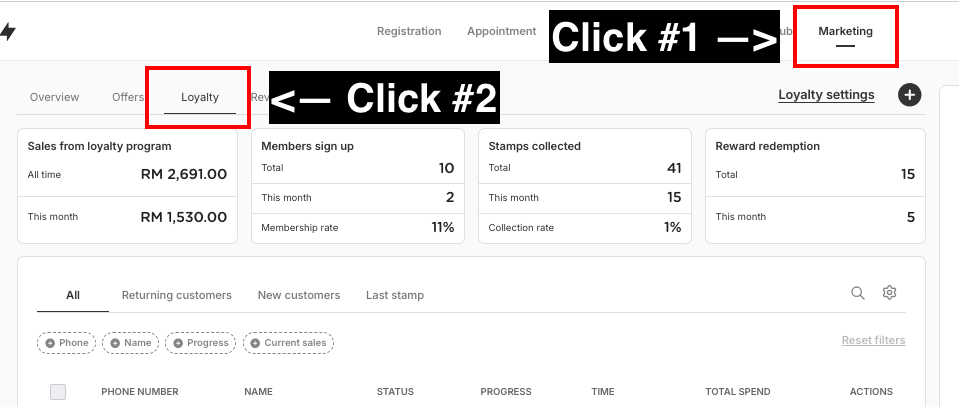This screenshot has height=407, width=959.
Task: Open the table settings gear icon
Action: coord(889,293)
